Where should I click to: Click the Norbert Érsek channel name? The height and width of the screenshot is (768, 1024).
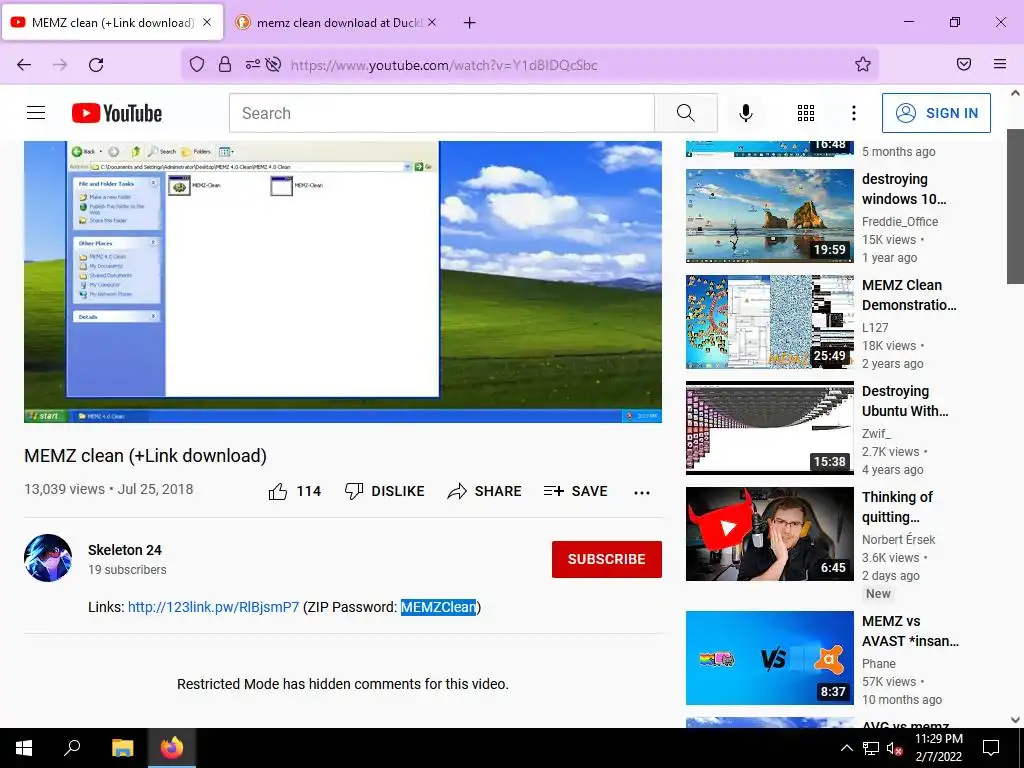point(899,539)
